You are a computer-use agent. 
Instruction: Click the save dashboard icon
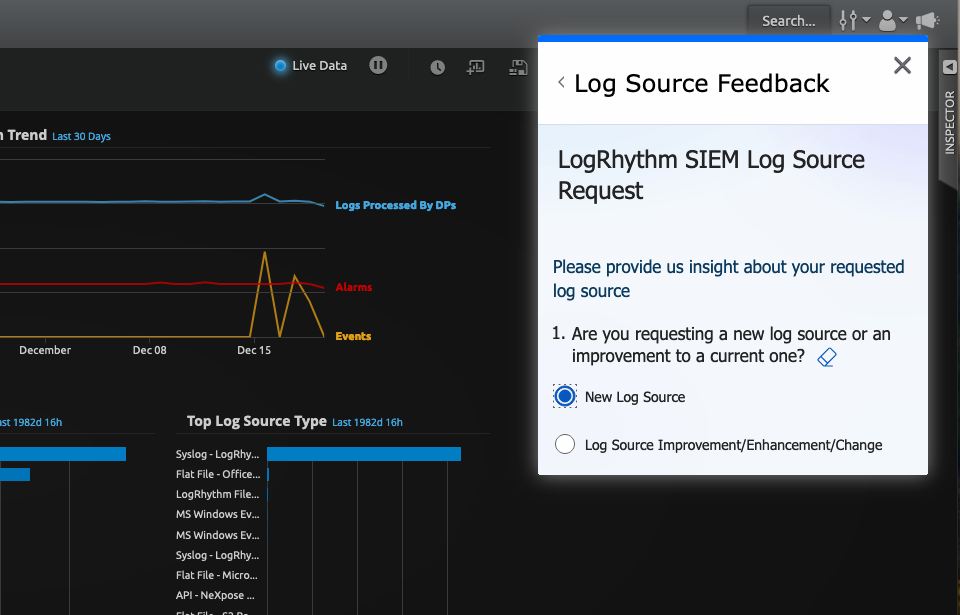pyautogui.click(x=518, y=67)
